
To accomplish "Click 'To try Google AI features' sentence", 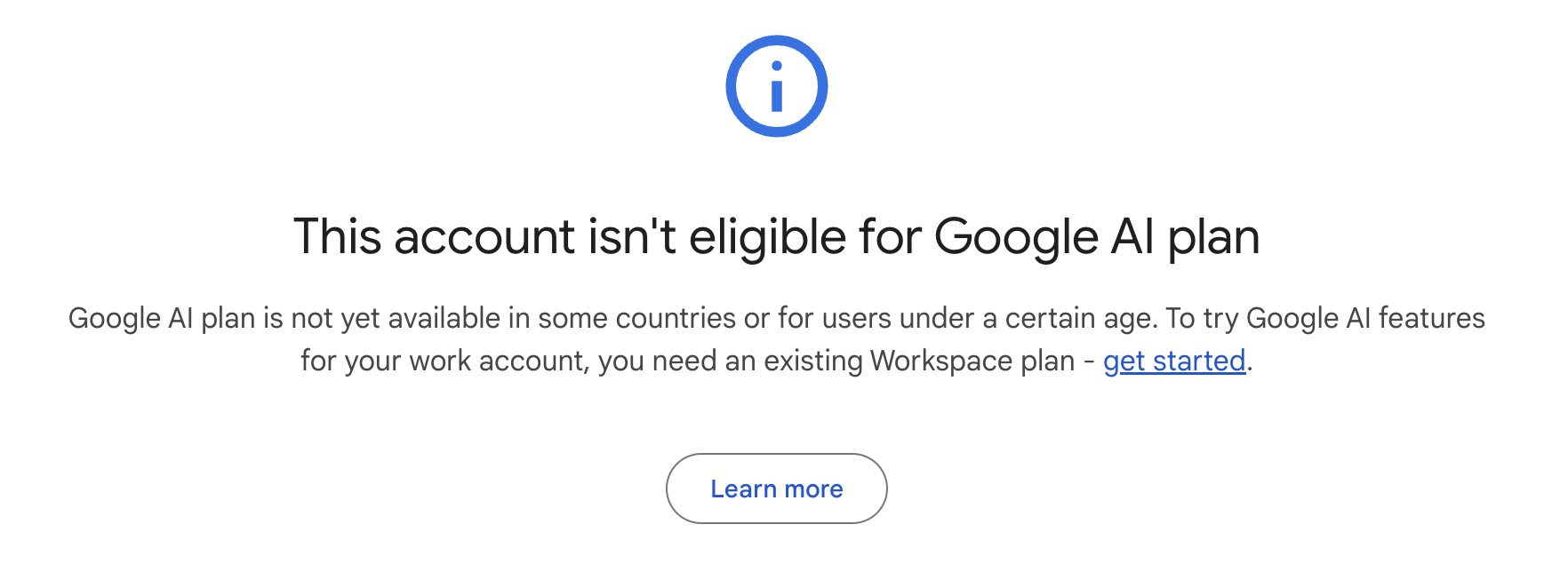I will pos(1325,318).
